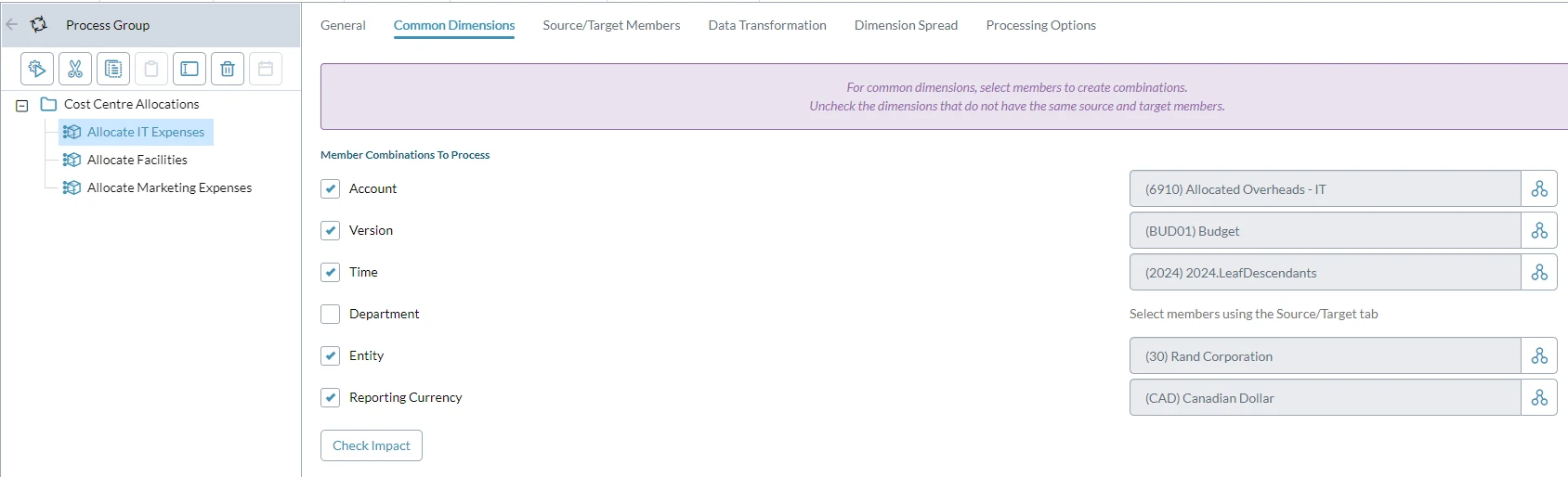Image resolution: width=1568 pixels, height=477 pixels.
Task: Select Allocate Marketing Expenses process
Action: coord(169,187)
